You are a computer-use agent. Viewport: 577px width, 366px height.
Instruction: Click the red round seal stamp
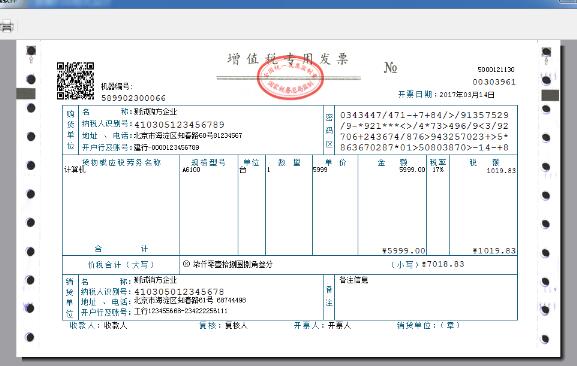290,78
